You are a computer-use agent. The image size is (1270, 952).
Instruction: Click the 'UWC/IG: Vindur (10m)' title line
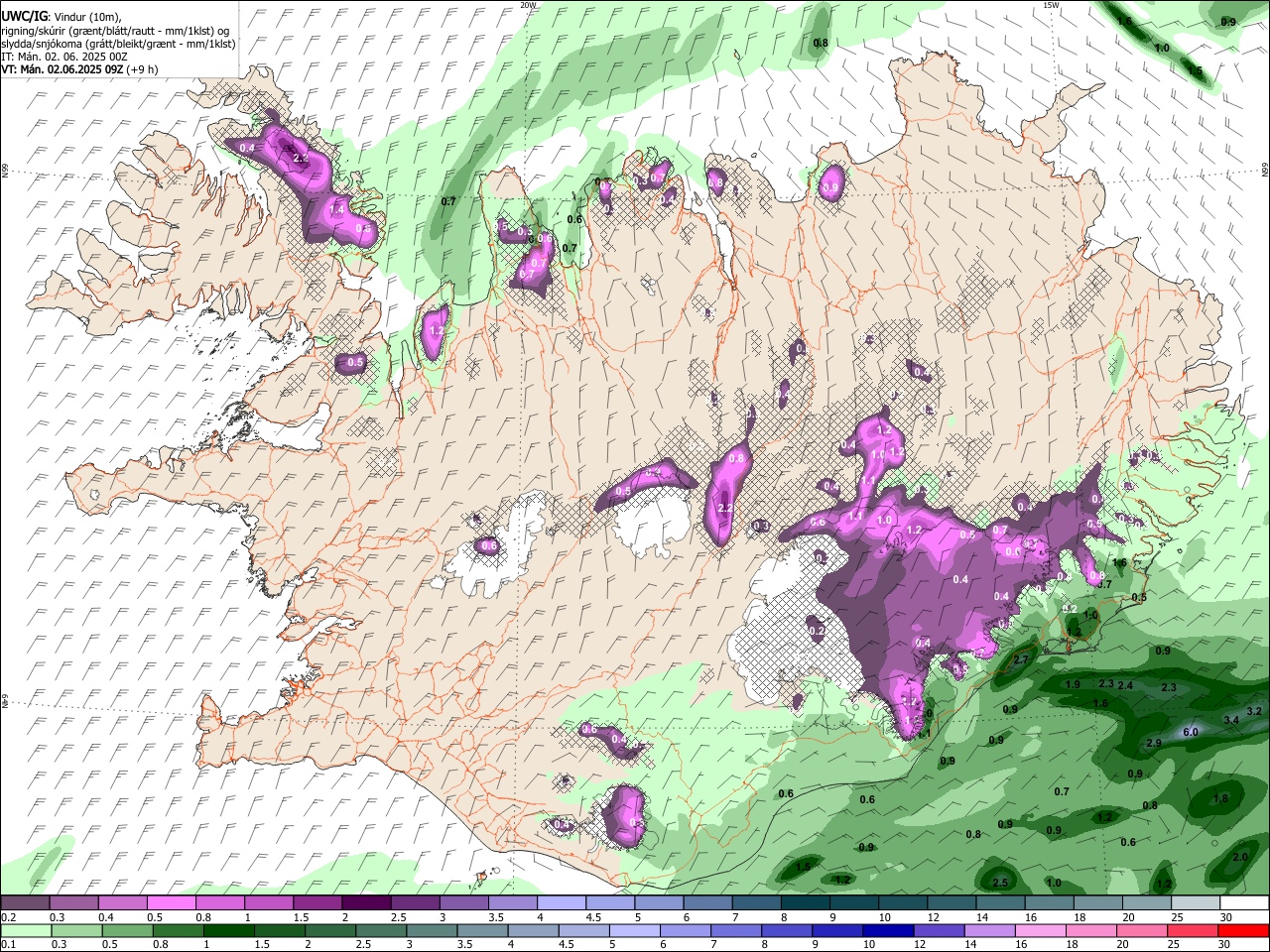click(x=63, y=16)
